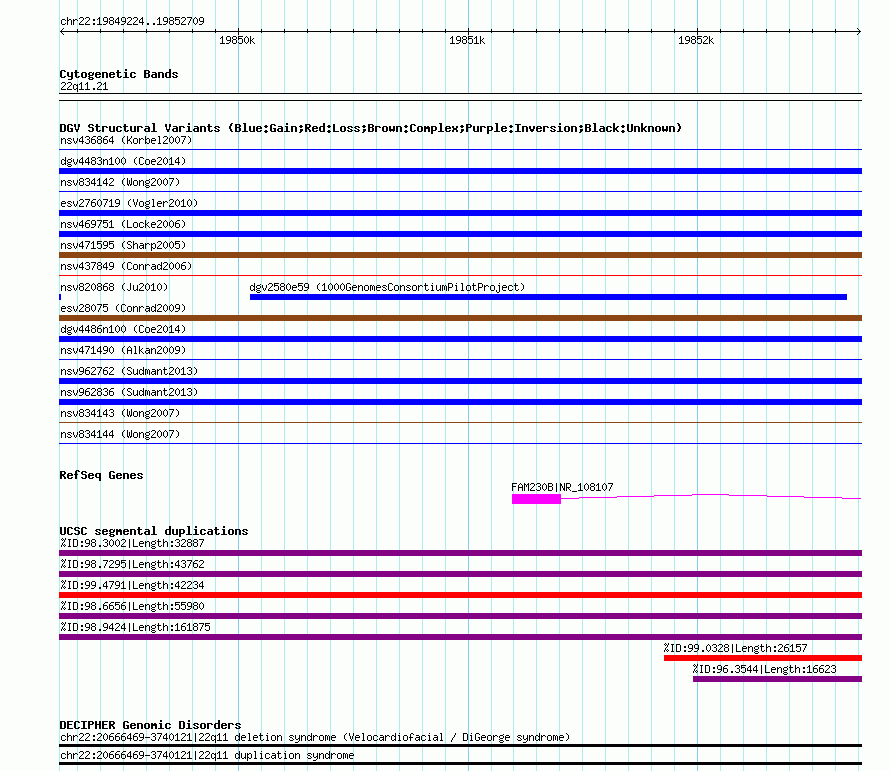Click the UCSC segmental duplications title

coord(154,531)
